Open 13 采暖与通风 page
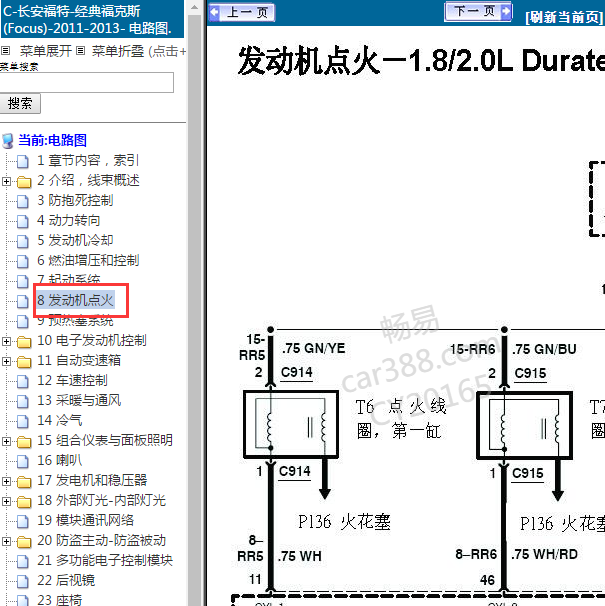The image size is (605, 606). 79,401
